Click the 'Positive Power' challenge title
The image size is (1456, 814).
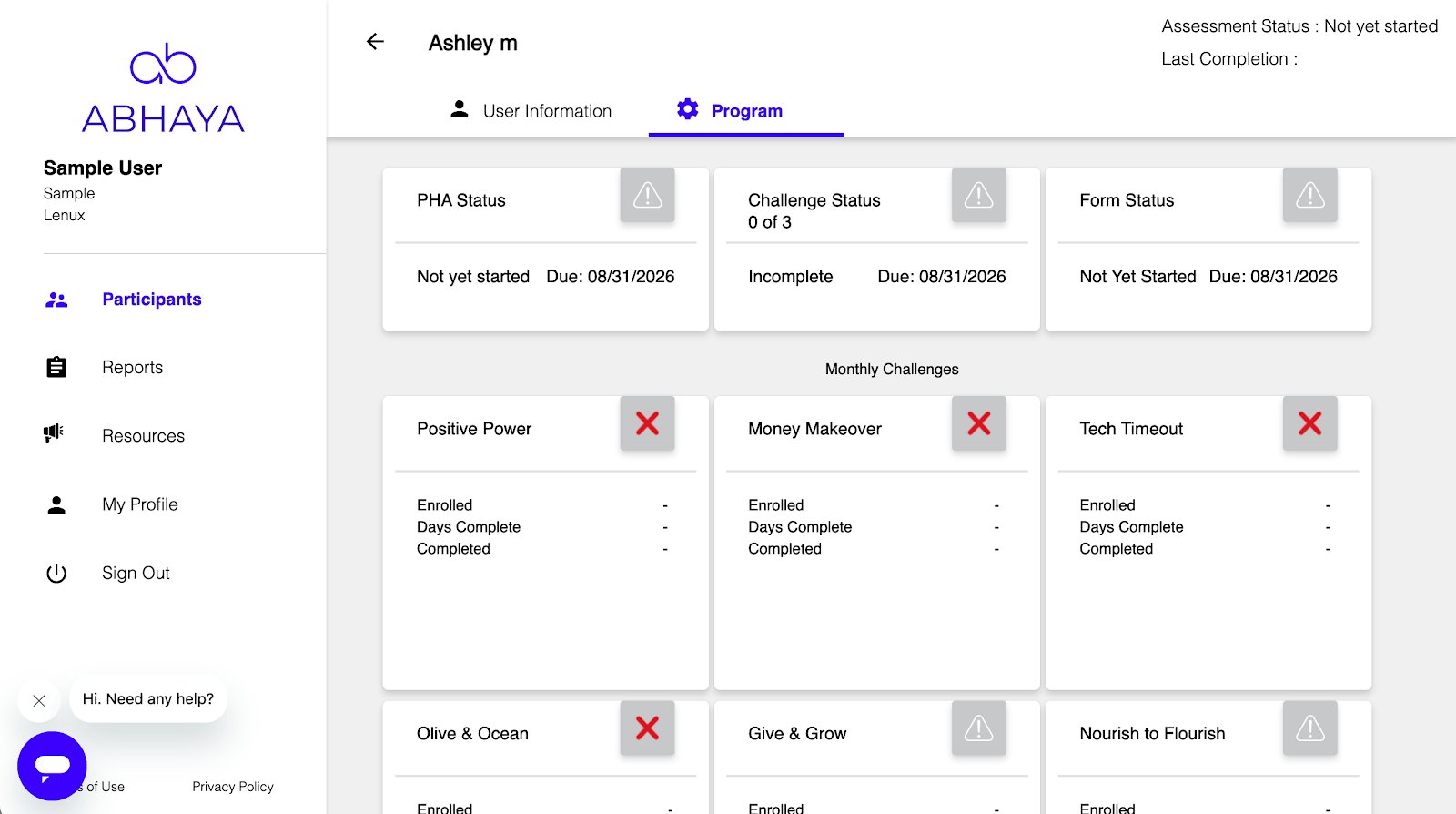click(x=474, y=429)
